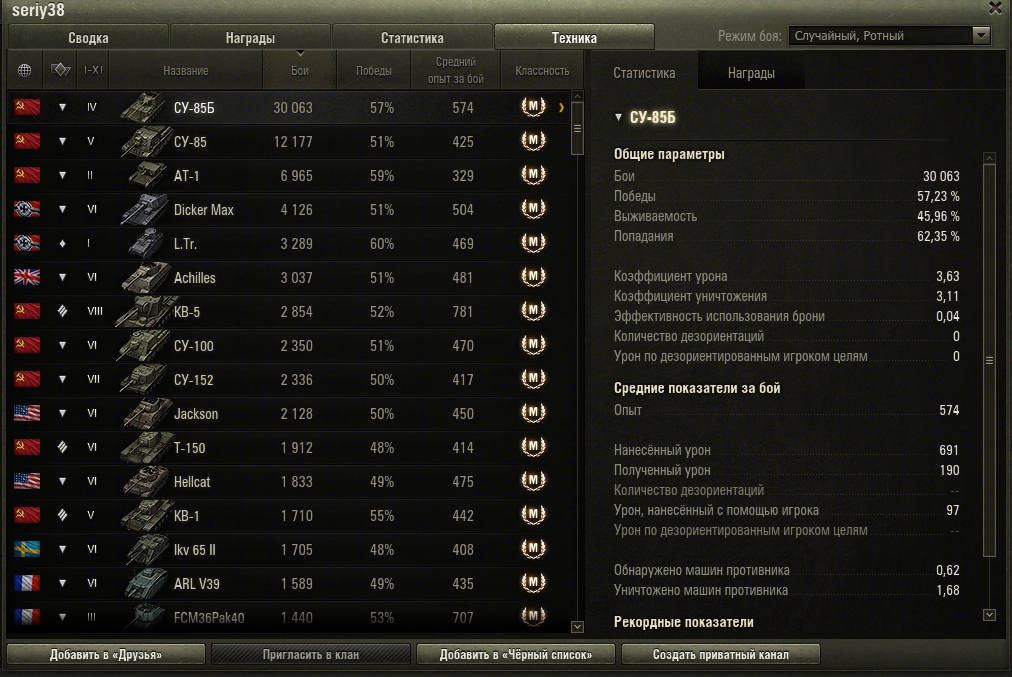Click the Soviet flag on КВ-5 row

tap(27, 311)
